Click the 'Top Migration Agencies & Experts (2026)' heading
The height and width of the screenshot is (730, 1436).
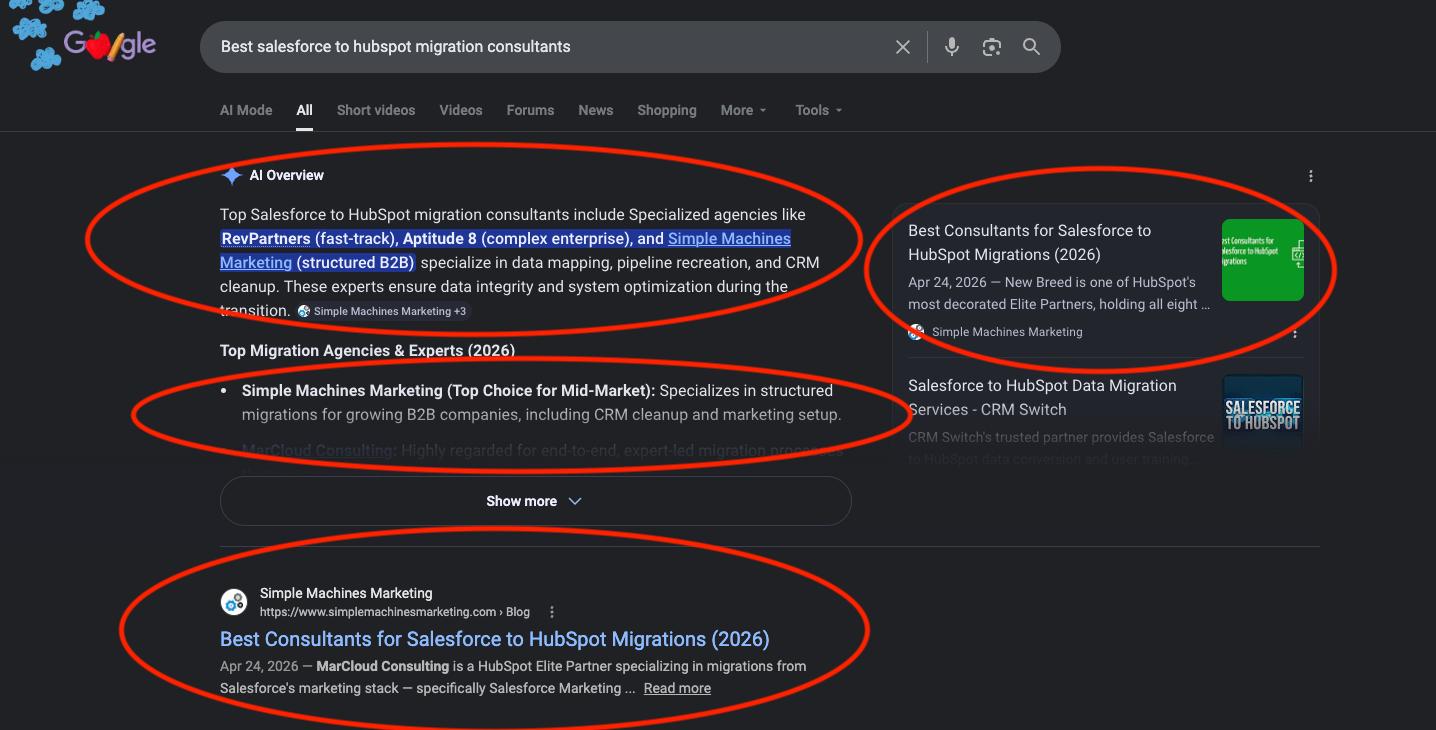(367, 351)
